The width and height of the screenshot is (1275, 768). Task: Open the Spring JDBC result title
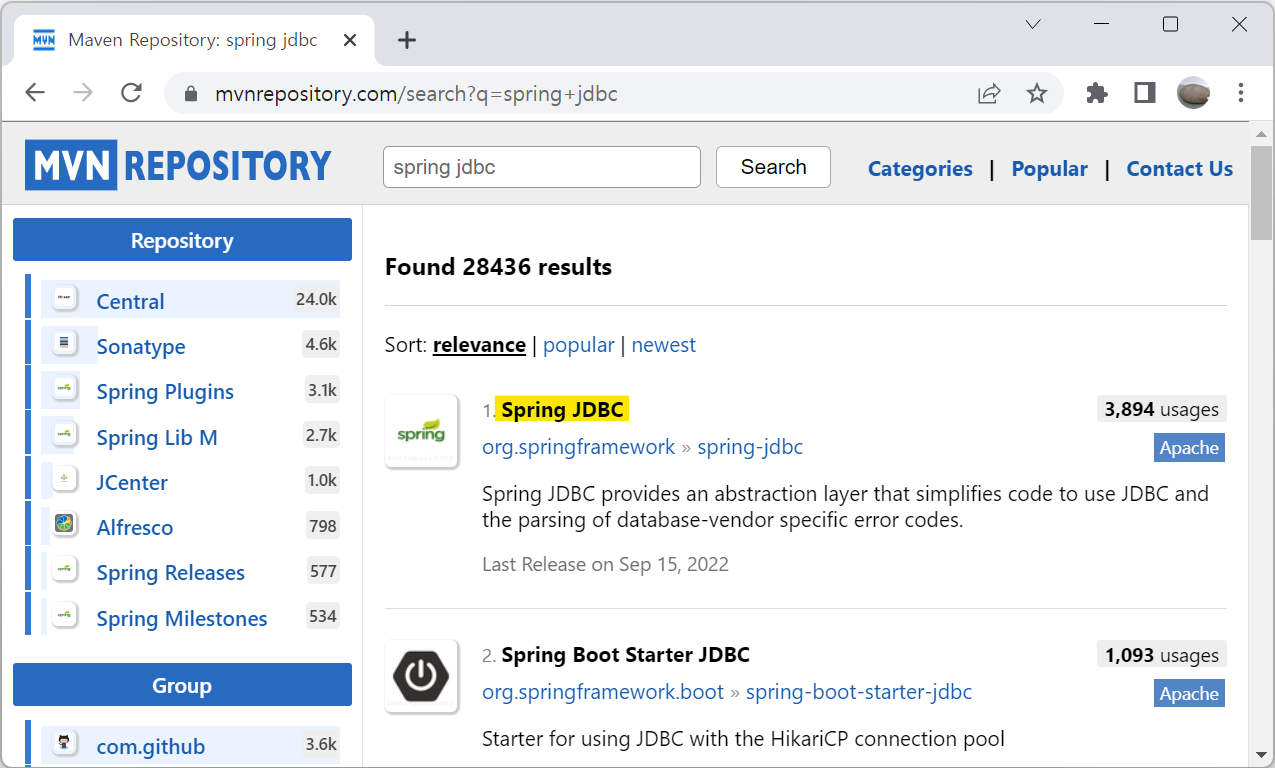click(x=562, y=409)
